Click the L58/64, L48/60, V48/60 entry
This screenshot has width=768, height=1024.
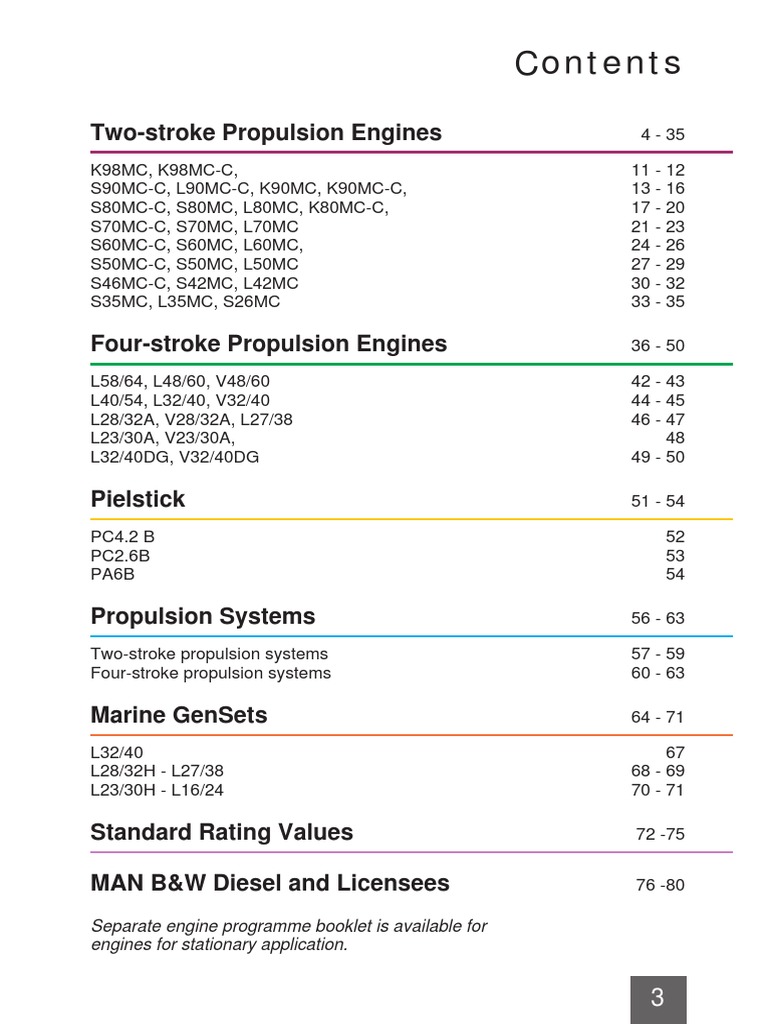(x=180, y=381)
